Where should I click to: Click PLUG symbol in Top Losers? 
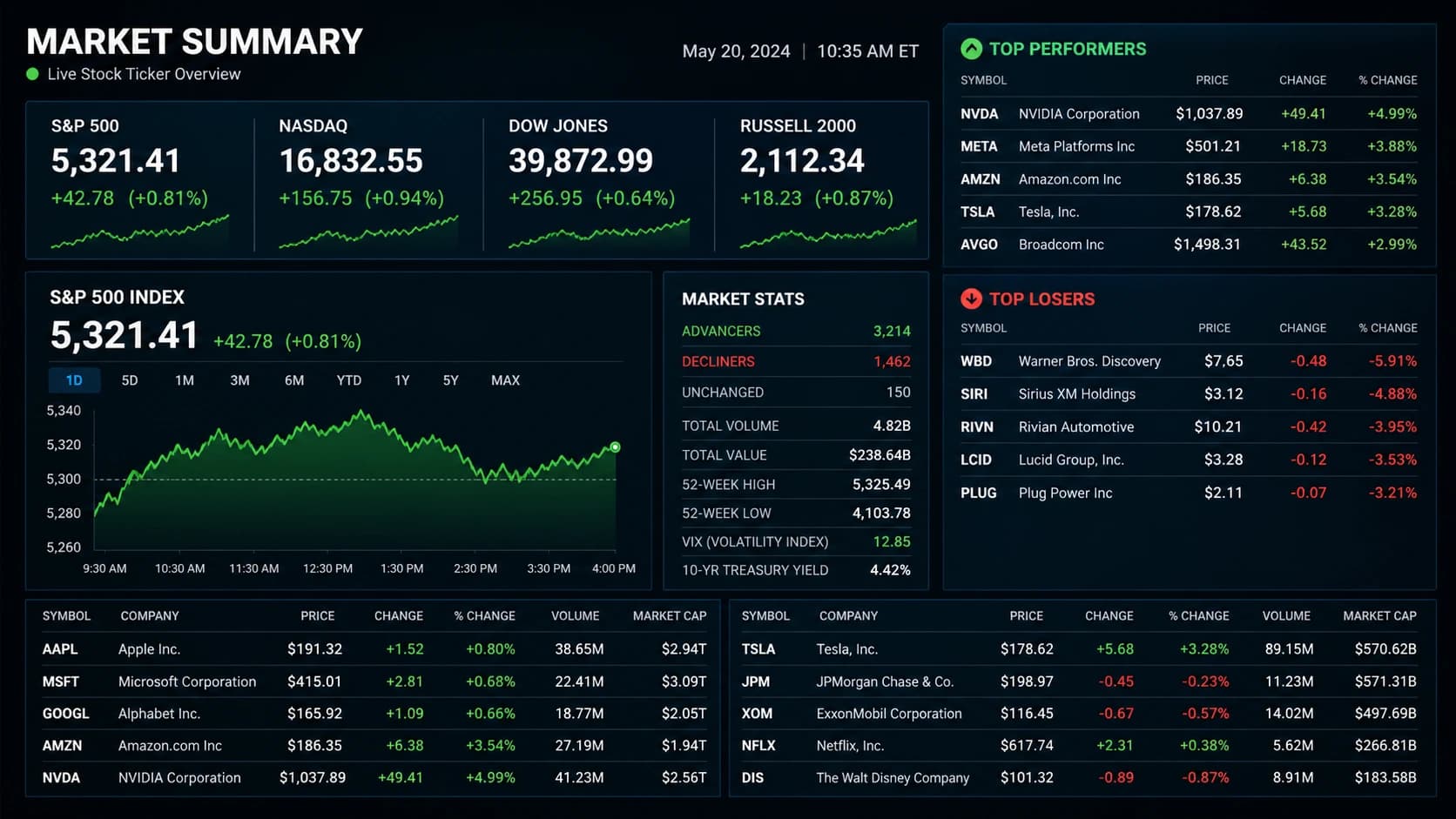point(979,493)
